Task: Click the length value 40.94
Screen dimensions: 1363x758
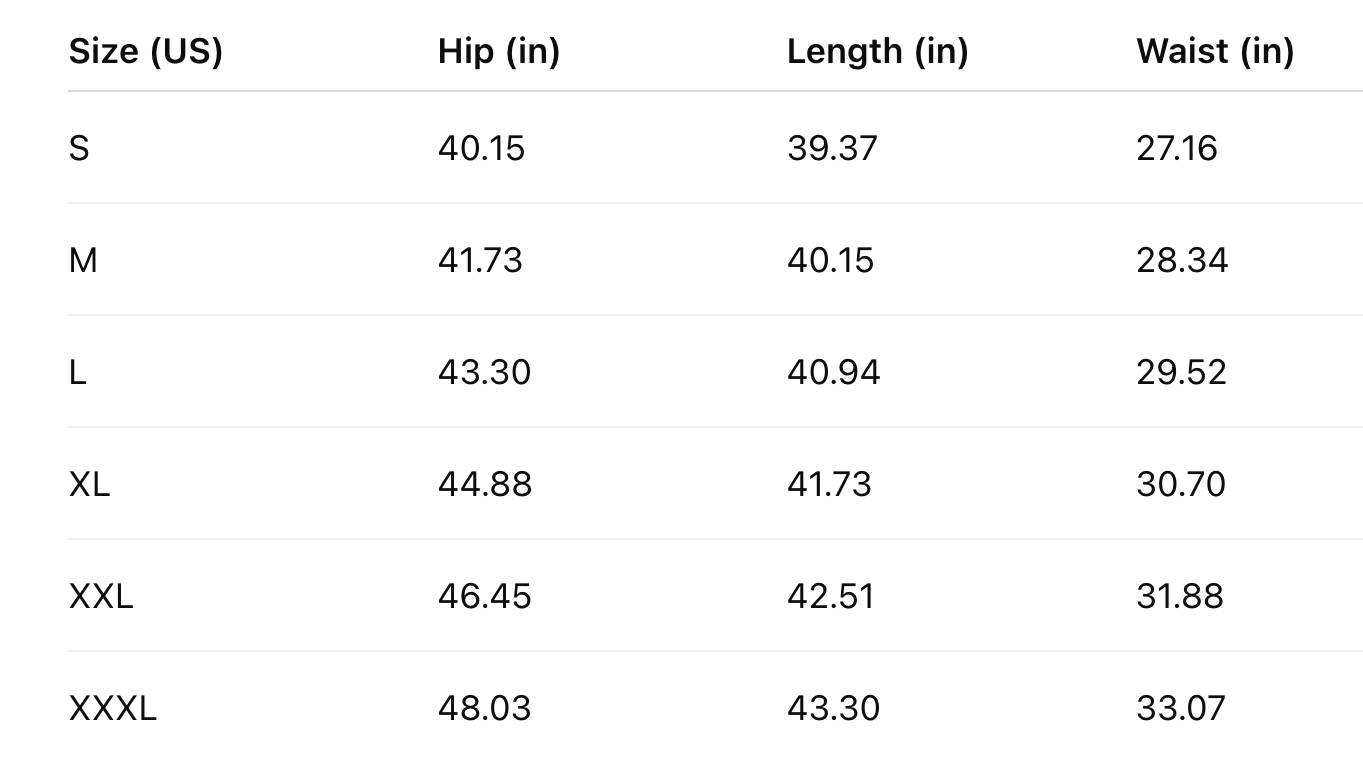Action: (x=833, y=372)
